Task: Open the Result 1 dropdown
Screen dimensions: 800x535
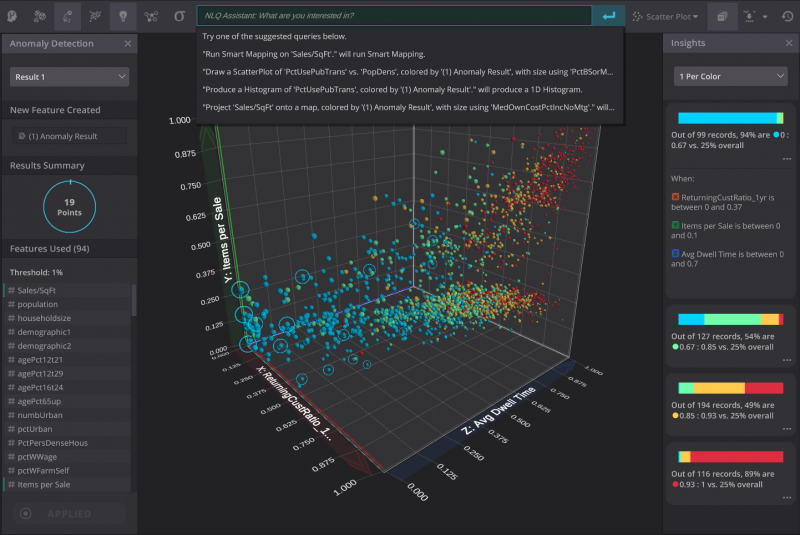Action: [x=69, y=77]
